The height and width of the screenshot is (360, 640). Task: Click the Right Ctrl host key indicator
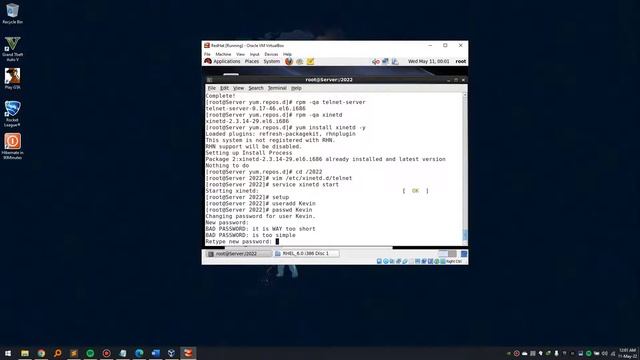point(453,261)
